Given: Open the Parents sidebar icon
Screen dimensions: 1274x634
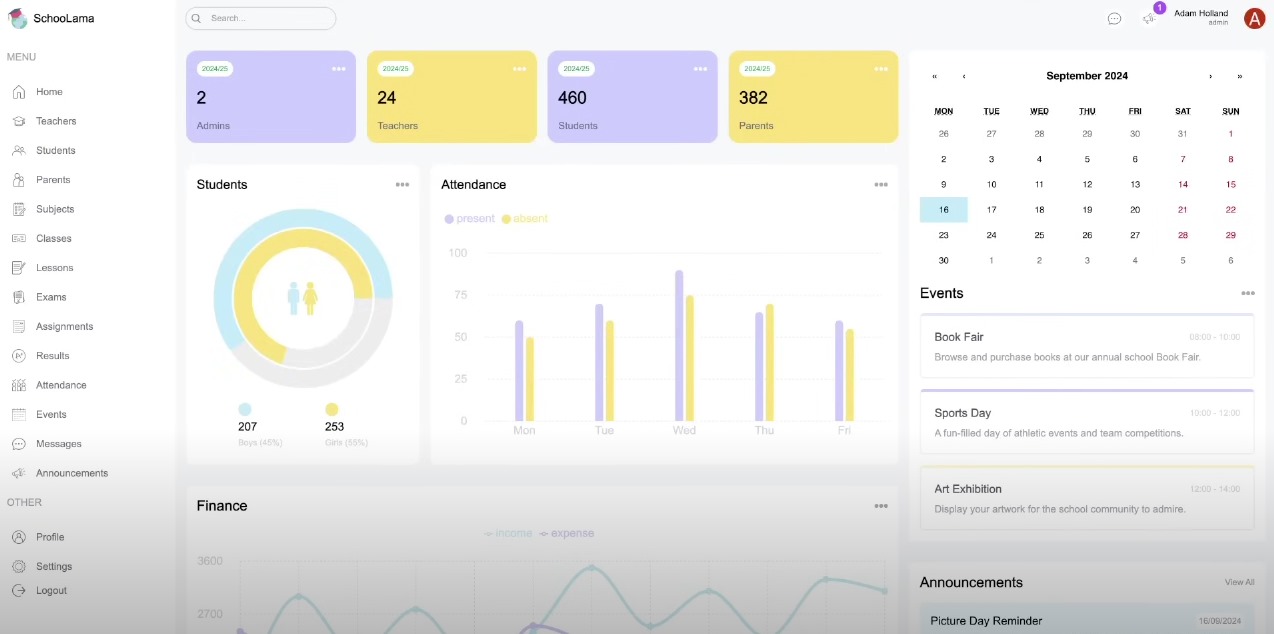Looking at the screenshot, I should point(18,180).
